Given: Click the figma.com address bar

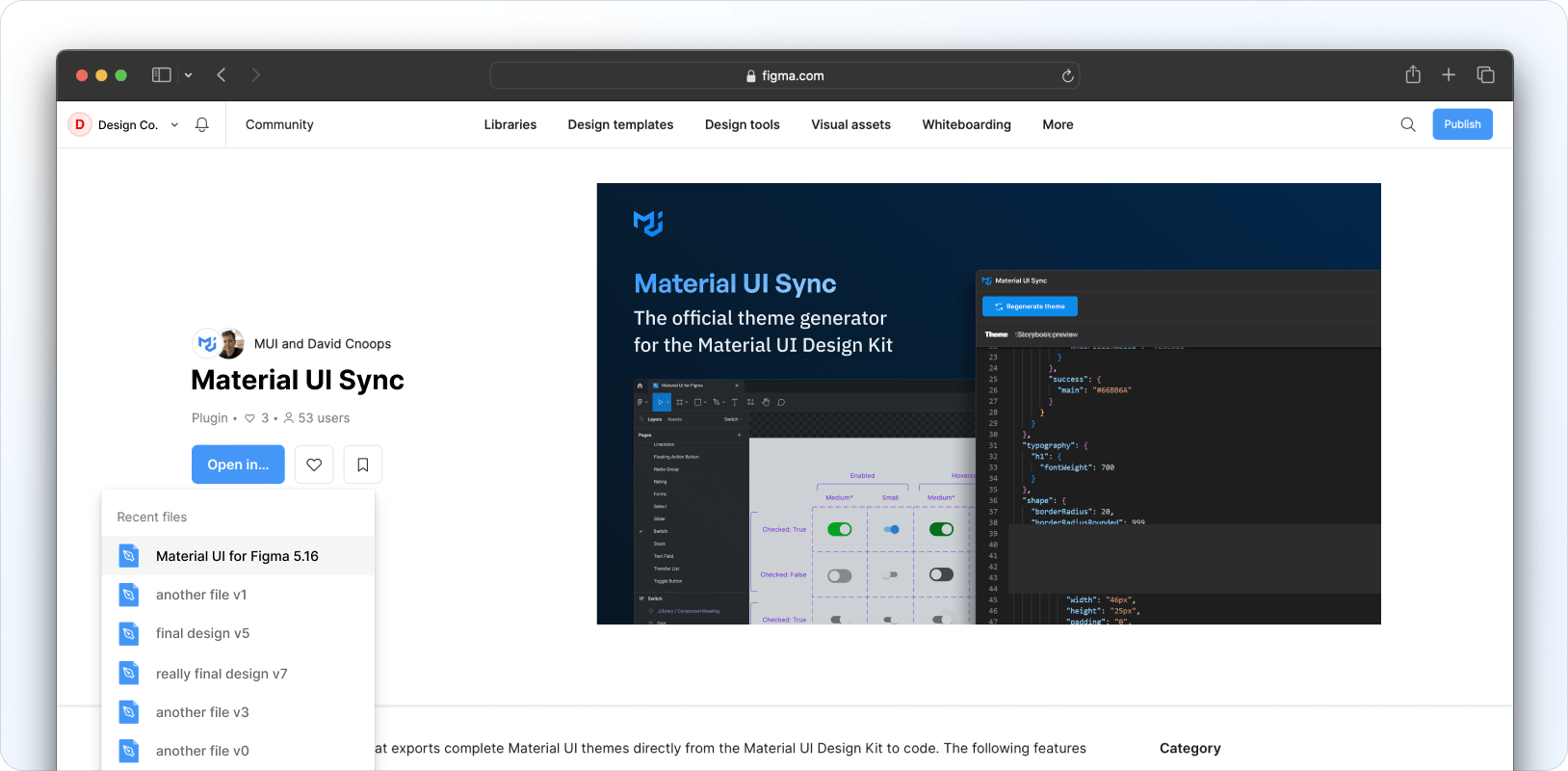Looking at the screenshot, I should click(784, 75).
